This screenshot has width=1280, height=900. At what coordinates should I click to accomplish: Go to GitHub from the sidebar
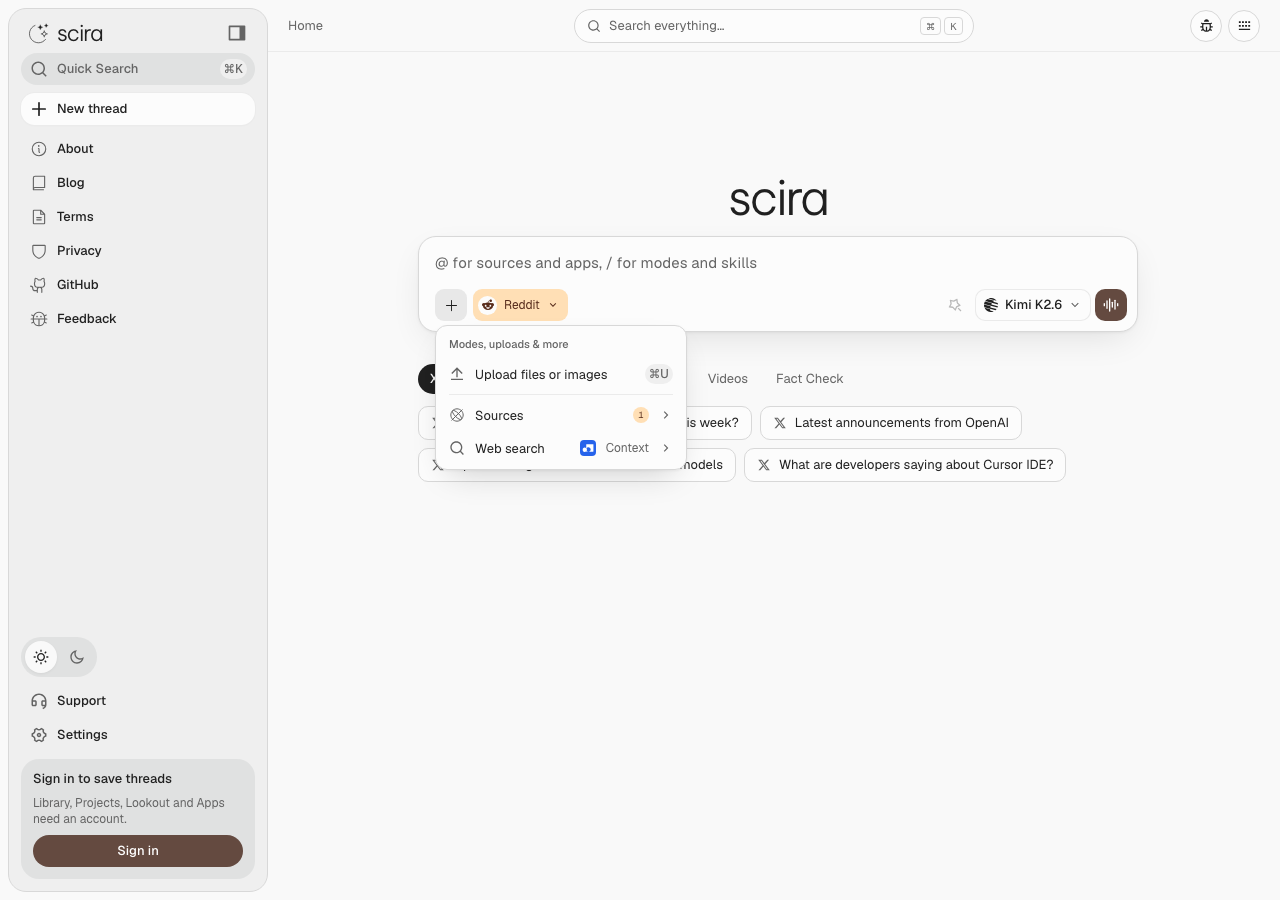tap(138, 285)
